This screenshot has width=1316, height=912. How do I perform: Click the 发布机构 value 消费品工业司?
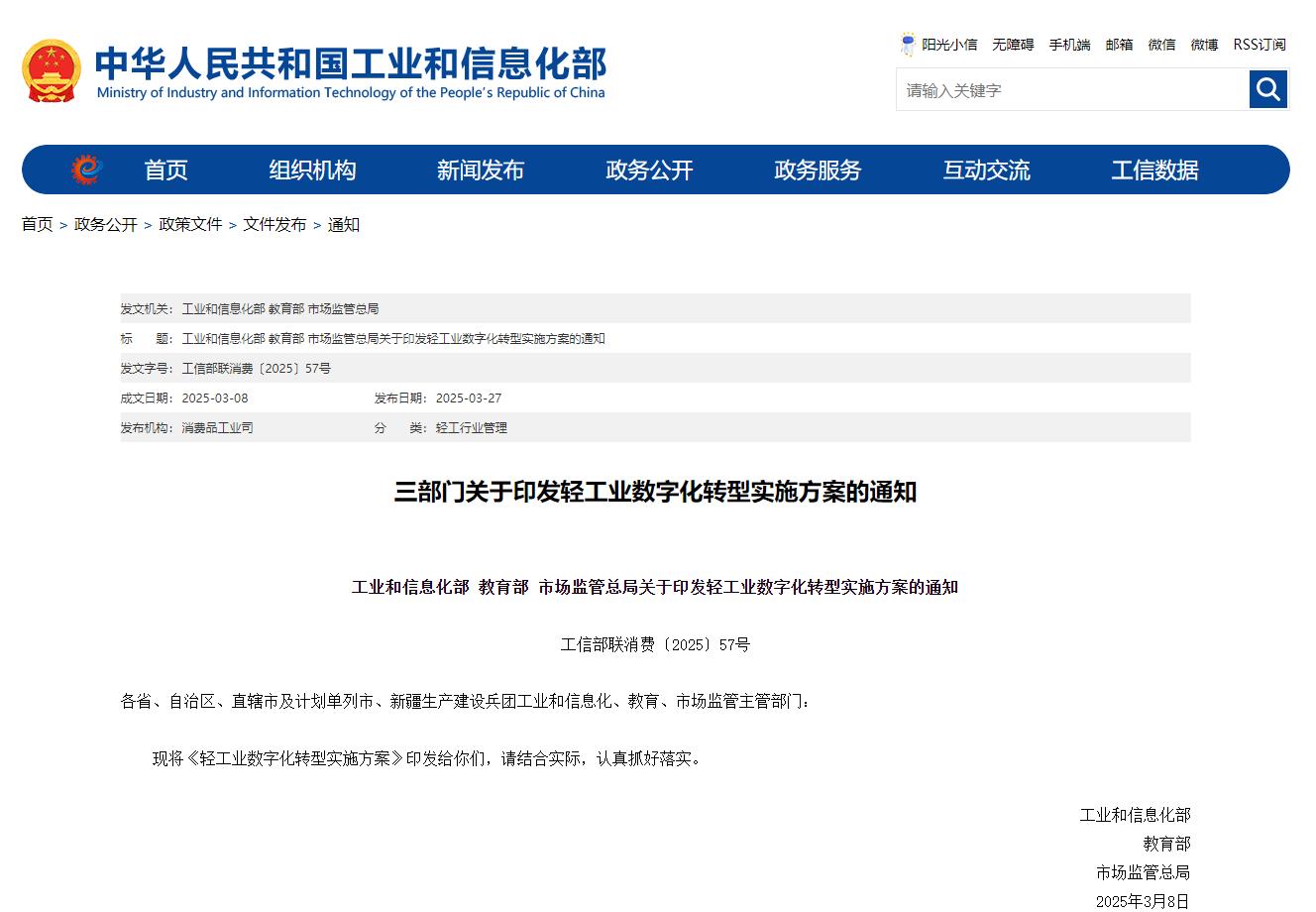click(217, 428)
